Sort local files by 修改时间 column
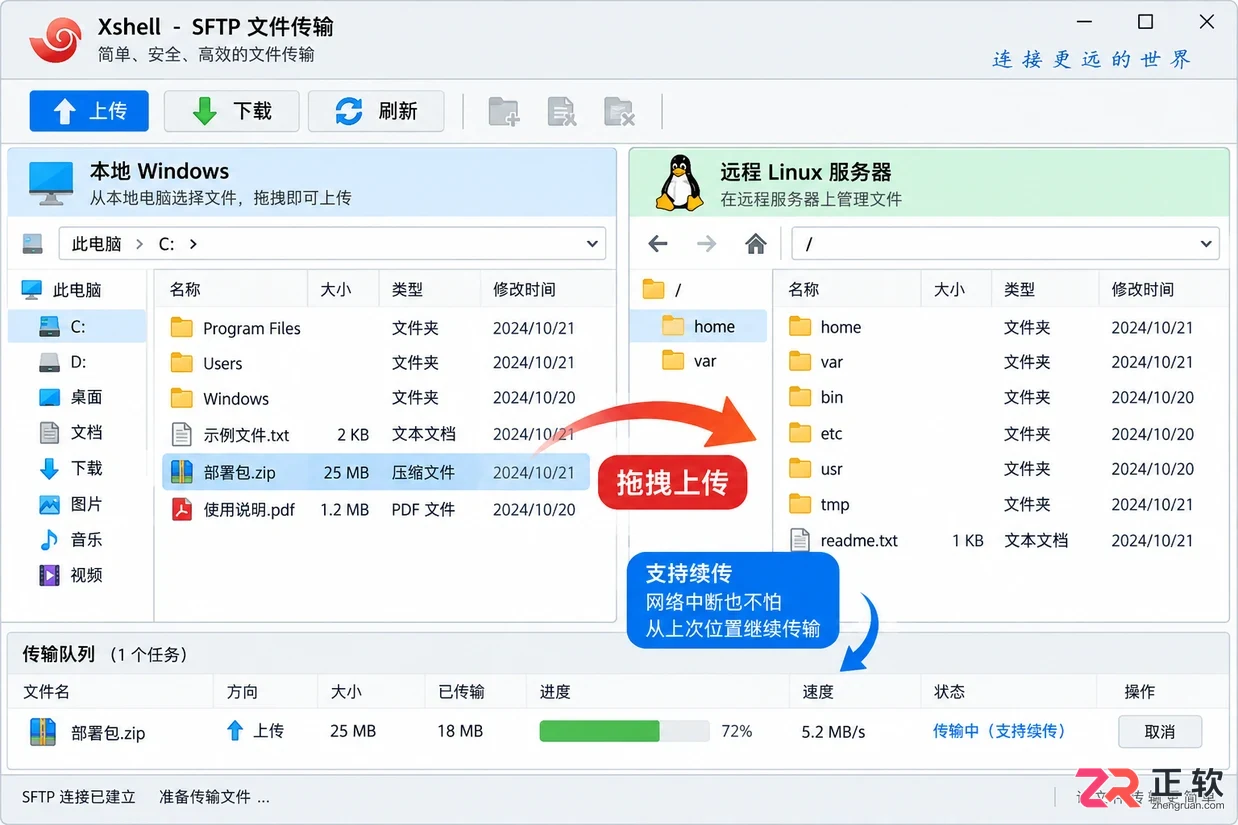The height and width of the screenshot is (825, 1238). (x=524, y=289)
